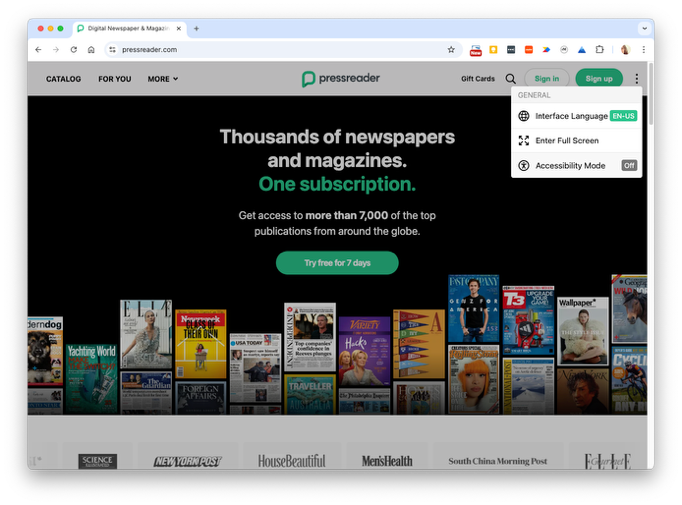Go forward with the browser forward arrow
The image size is (682, 505).
point(56,50)
